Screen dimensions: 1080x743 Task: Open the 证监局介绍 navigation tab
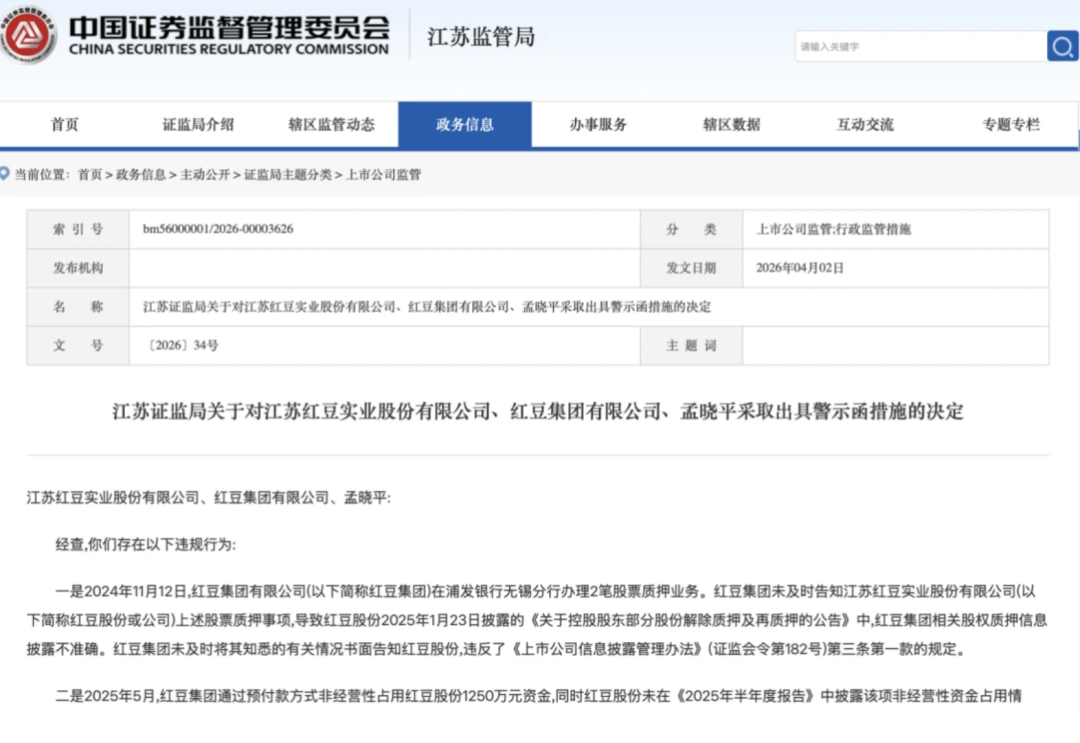pyautogui.click(x=198, y=125)
